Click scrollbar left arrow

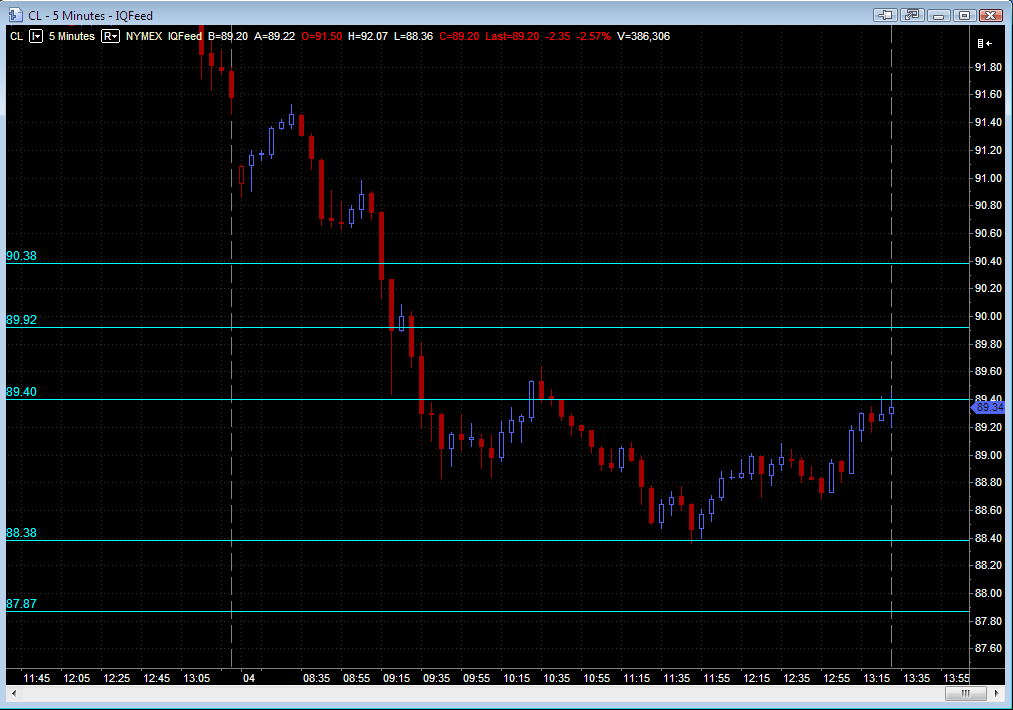(x=14, y=693)
